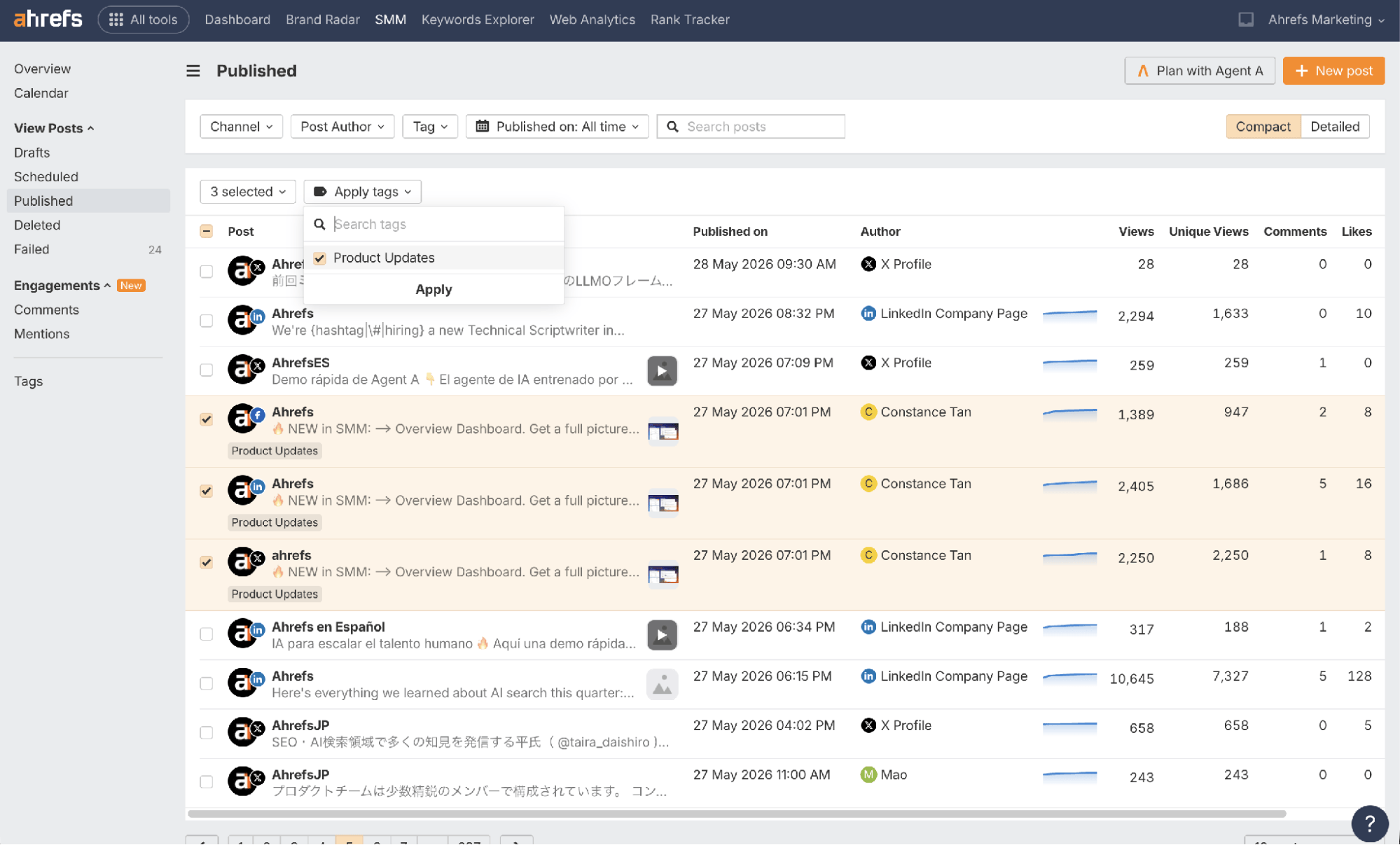Click the New post button
The width and height of the screenshot is (1400, 845).
(x=1333, y=71)
